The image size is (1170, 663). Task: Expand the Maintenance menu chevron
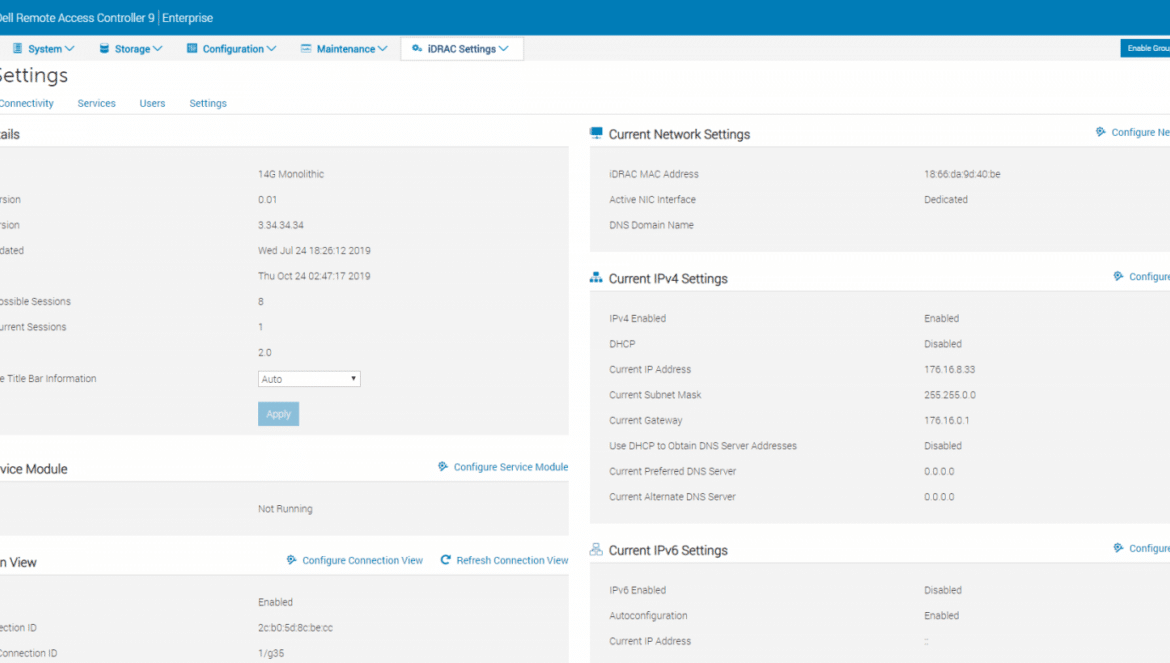[x=383, y=49]
